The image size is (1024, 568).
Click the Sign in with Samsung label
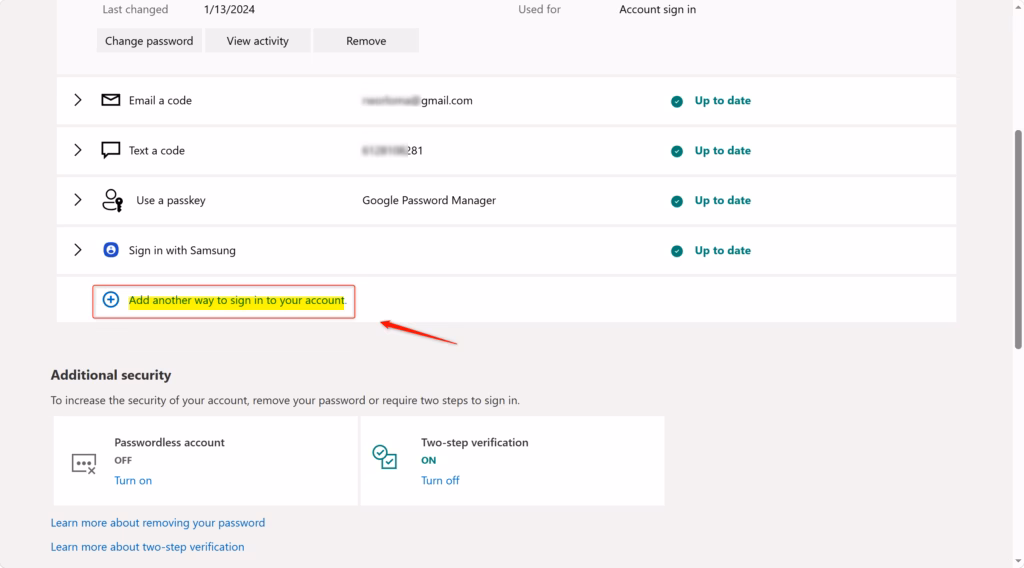182,250
